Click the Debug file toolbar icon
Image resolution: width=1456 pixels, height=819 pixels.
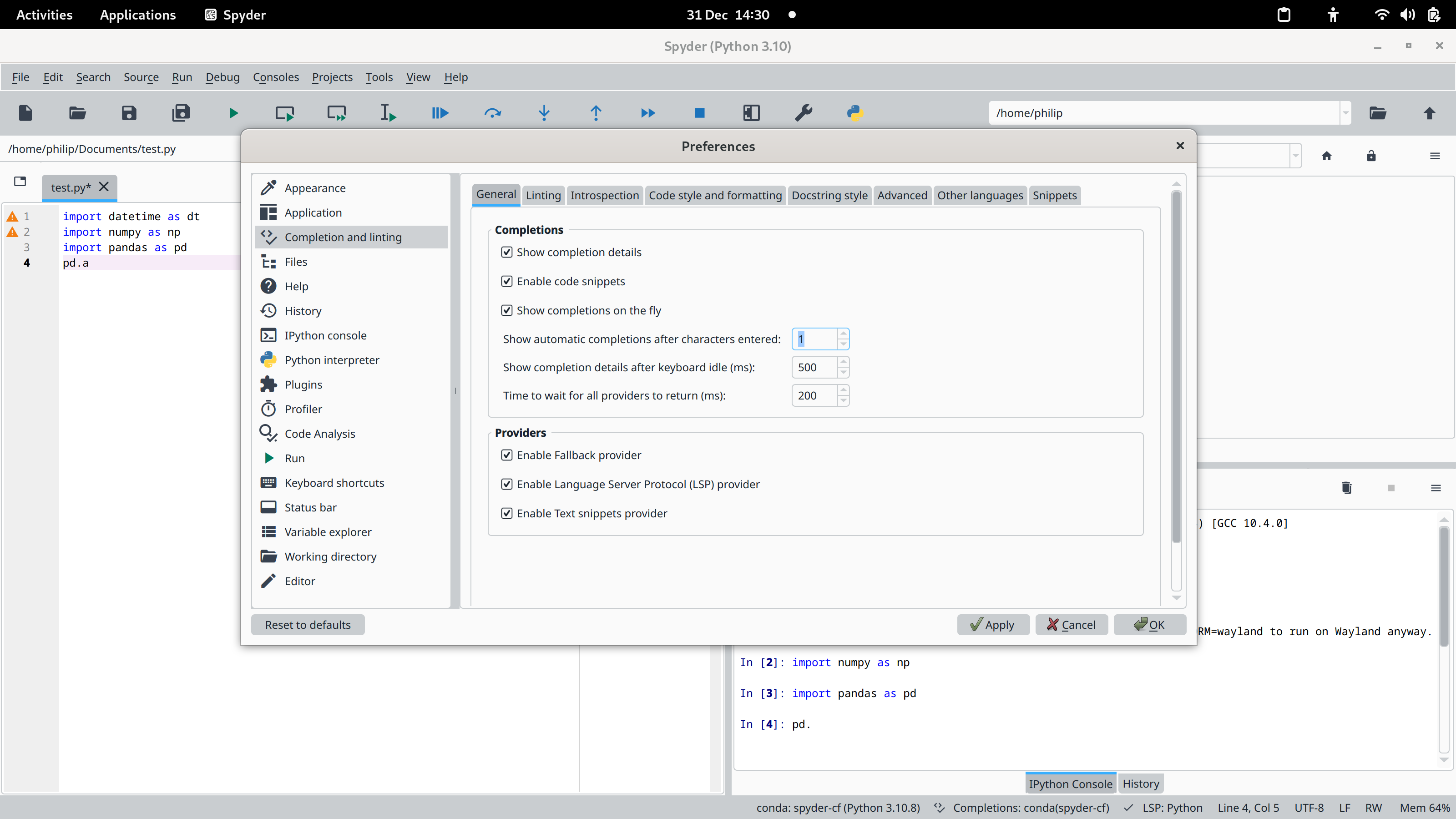pyautogui.click(x=440, y=113)
